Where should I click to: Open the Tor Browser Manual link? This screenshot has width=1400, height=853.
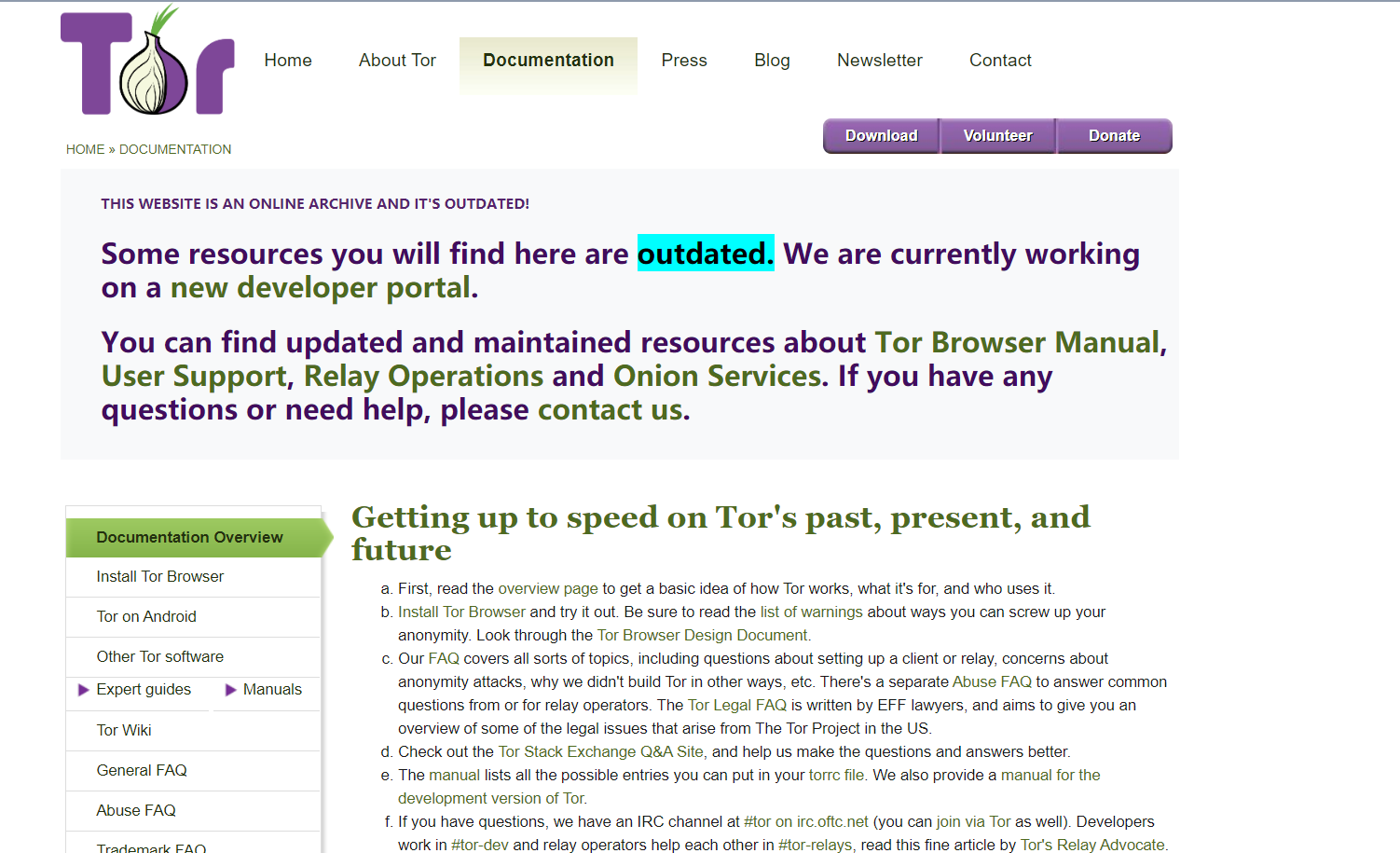point(1018,342)
